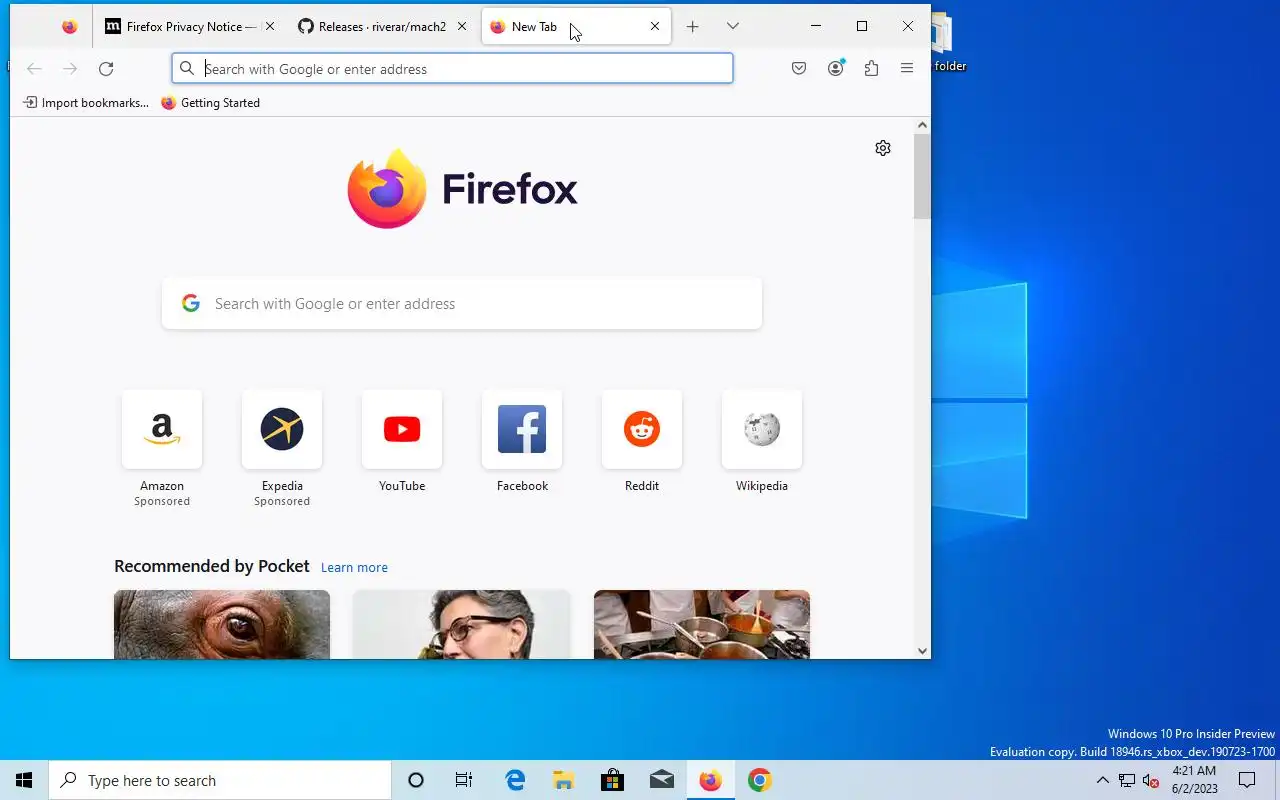Screen dimensions: 1280x800
Task: Close the Firefox Privacy Notice tab
Action: click(x=269, y=27)
